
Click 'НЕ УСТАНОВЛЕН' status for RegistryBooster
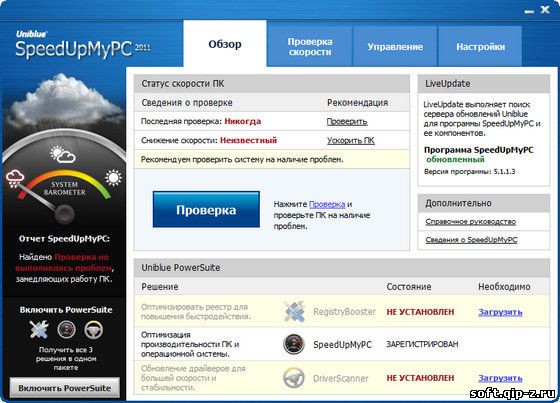coord(420,312)
